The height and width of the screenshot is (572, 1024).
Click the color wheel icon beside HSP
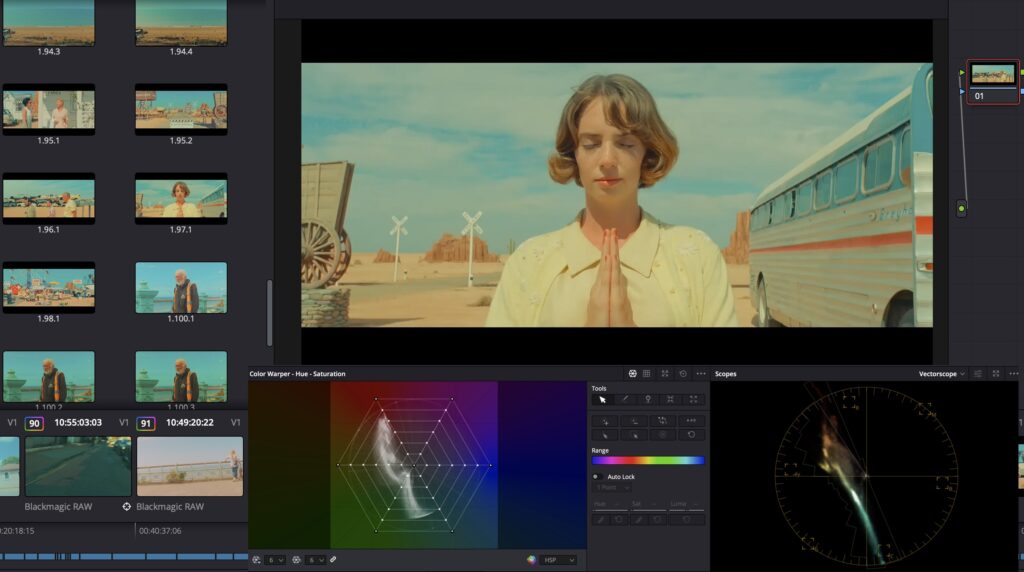(532, 560)
